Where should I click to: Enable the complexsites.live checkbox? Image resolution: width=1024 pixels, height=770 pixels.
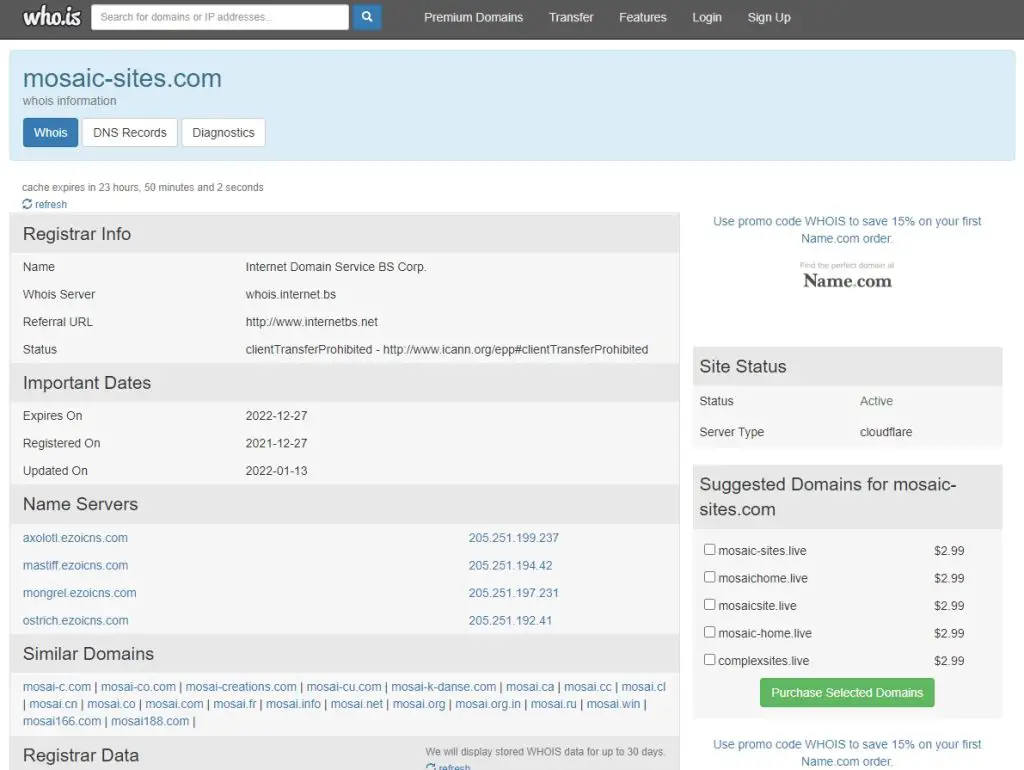click(709, 659)
